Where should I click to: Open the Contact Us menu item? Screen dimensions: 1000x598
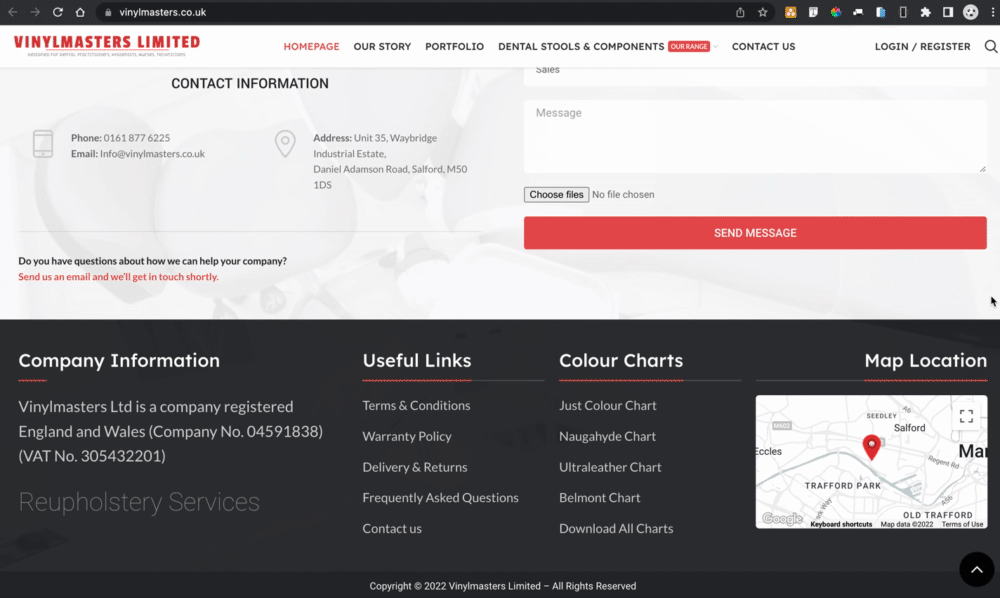pyautogui.click(x=763, y=47)
